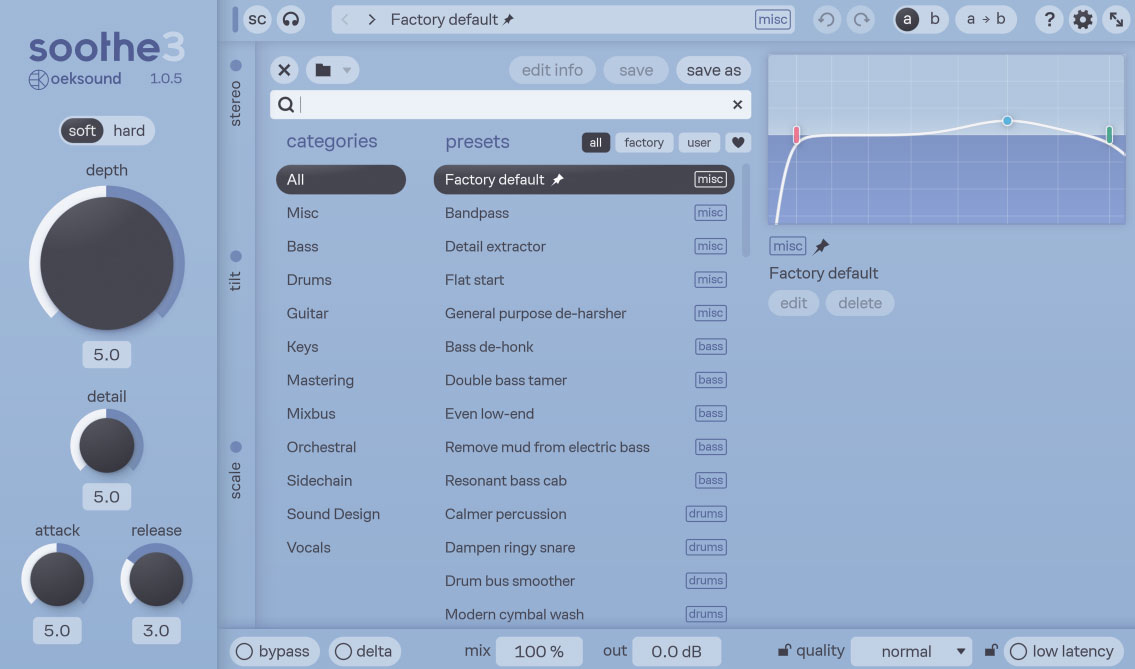
Task: Go to the previous preset arrow
Action: click(x=345, y=20)
